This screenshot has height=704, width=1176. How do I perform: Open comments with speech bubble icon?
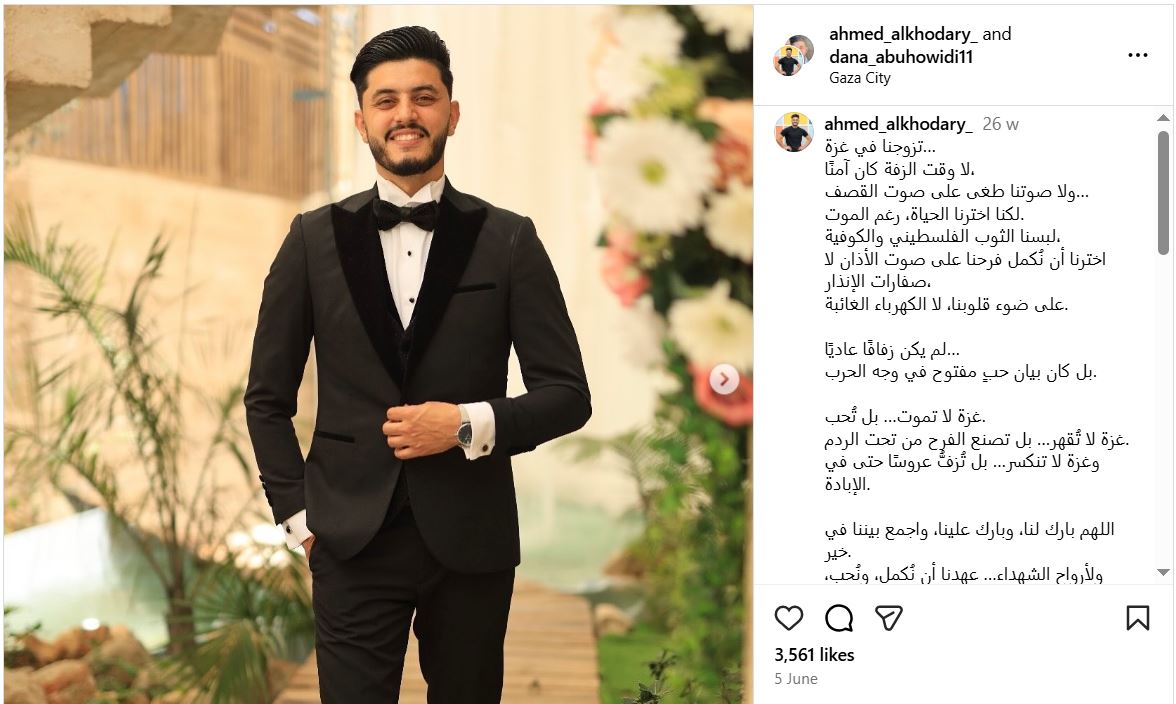coord(838,619)
